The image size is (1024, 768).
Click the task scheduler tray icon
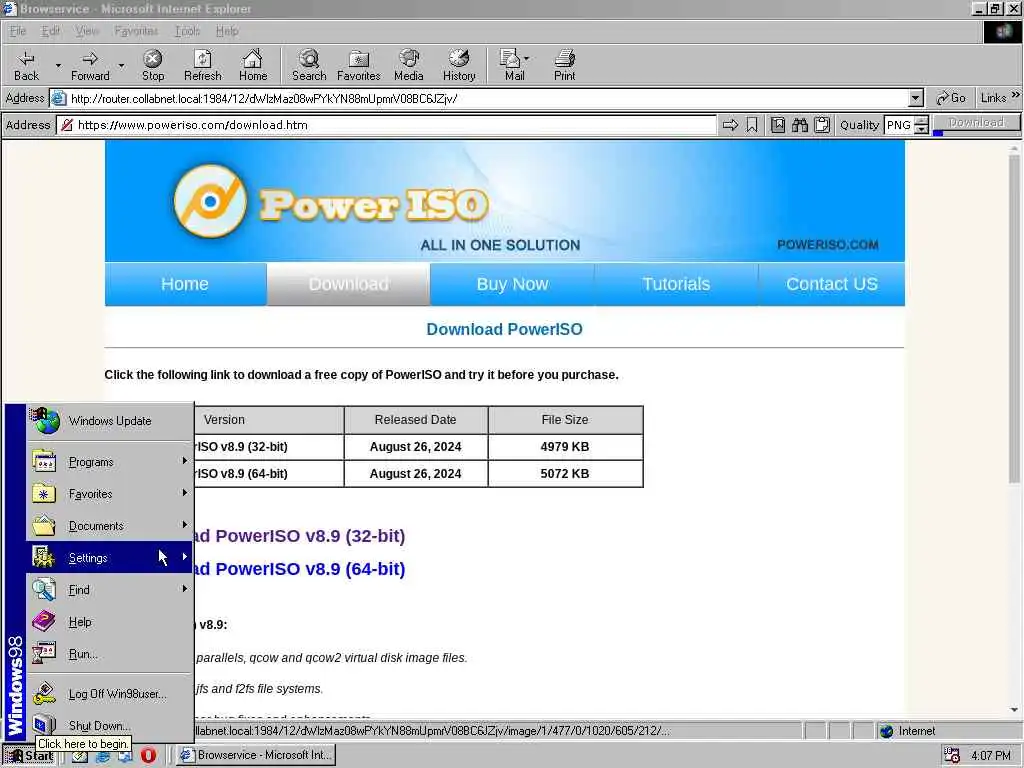tap(952, 756)
